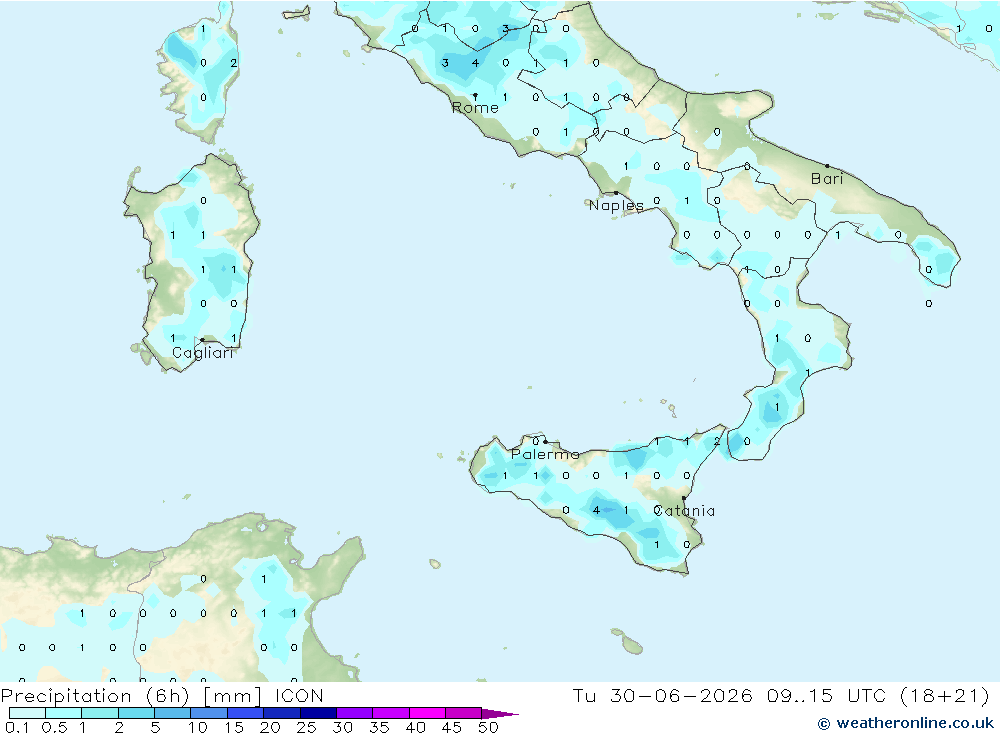This screenshot has height=733, width=1000.
Task: Click the legend scale label 15
Action: pyautogui.click(x=234, y=727)
